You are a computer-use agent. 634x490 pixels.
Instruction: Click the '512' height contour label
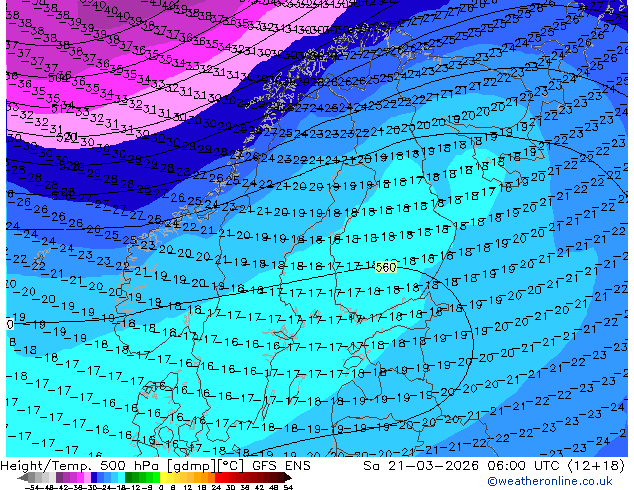pos(62,108)
